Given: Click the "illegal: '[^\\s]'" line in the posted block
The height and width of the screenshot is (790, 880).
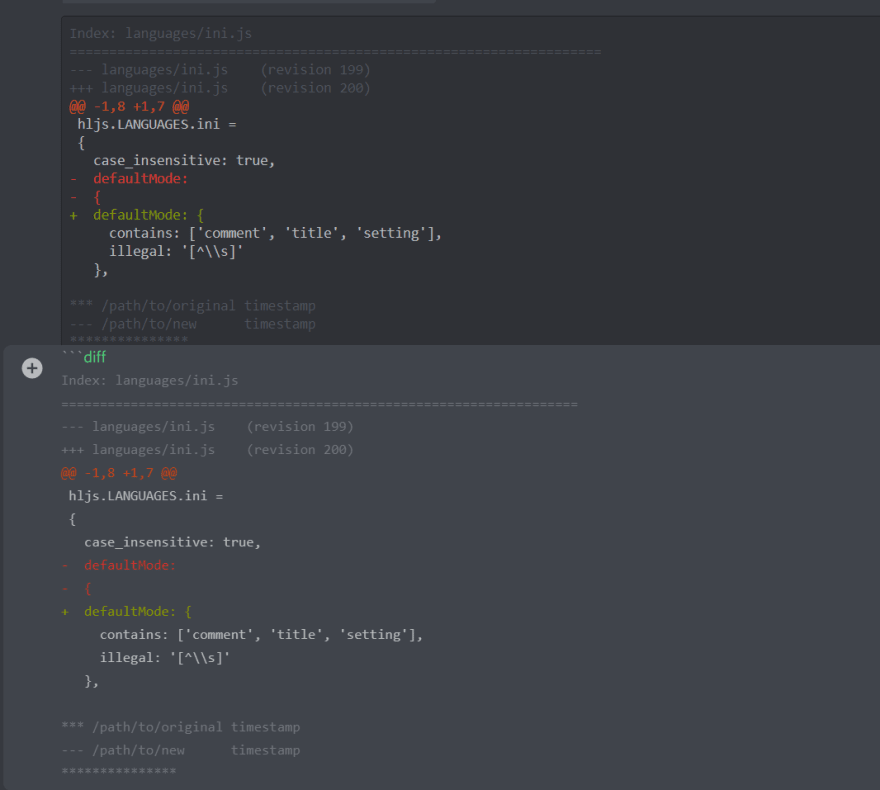Looking at the screenshot, I should [x=176, y=251].
